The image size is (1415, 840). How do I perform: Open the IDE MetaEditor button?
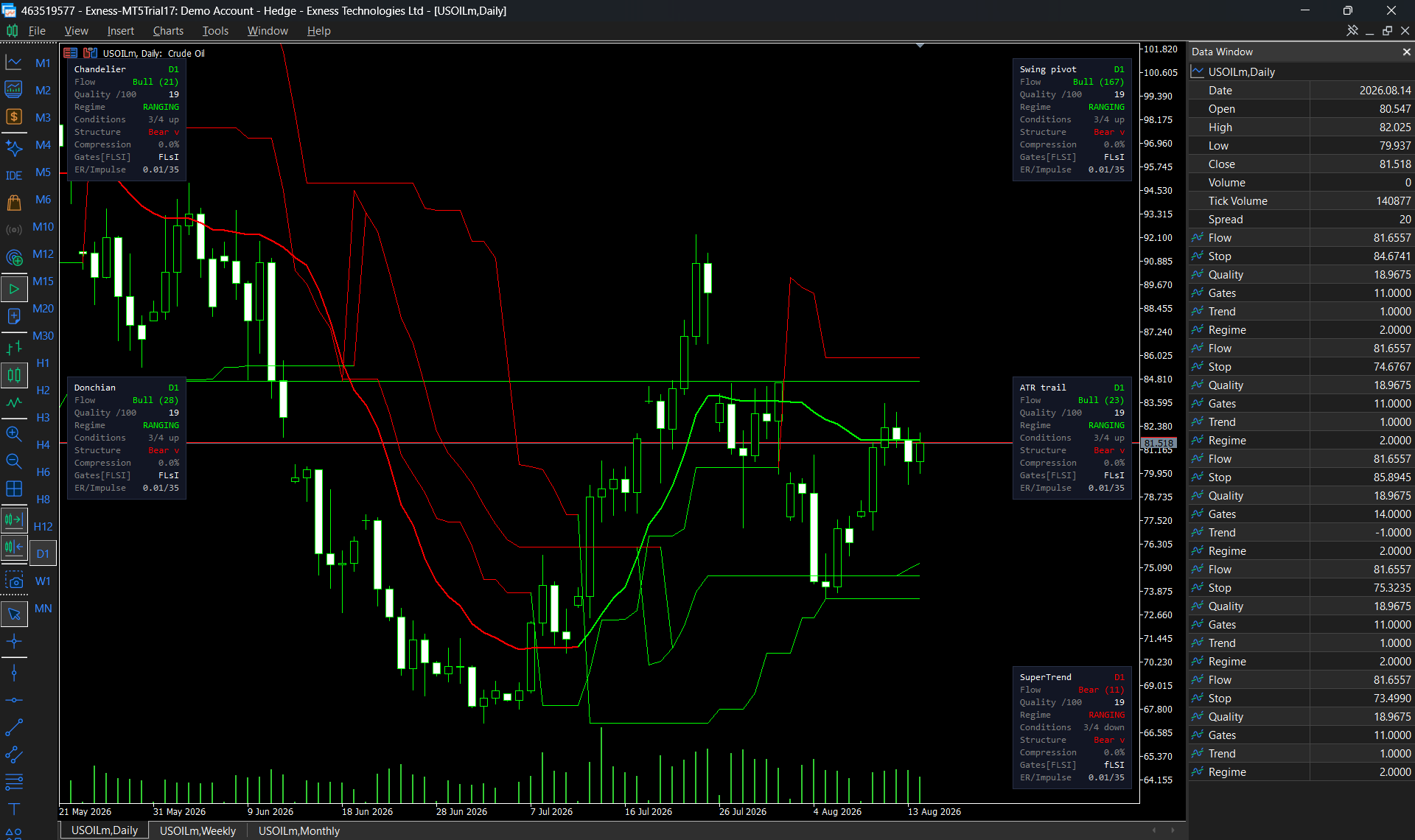click(x=14, y=175)
